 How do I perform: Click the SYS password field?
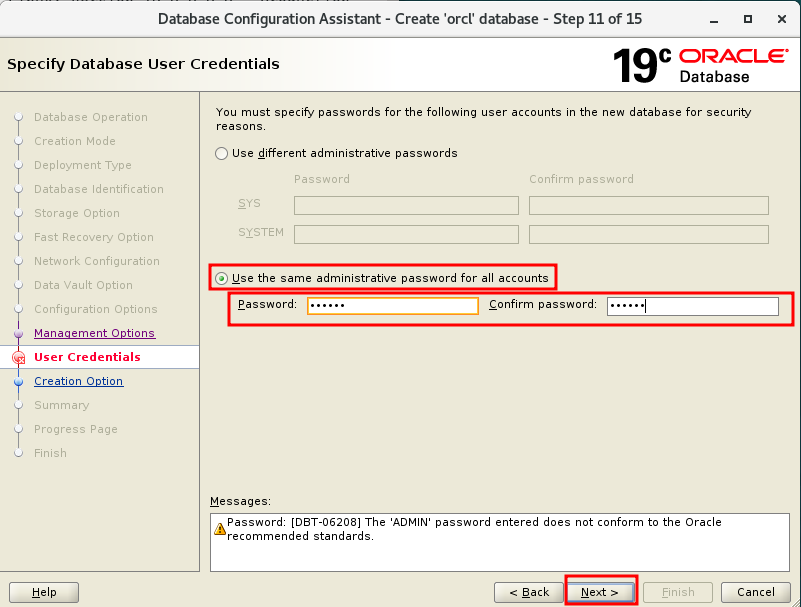(406, 205)
